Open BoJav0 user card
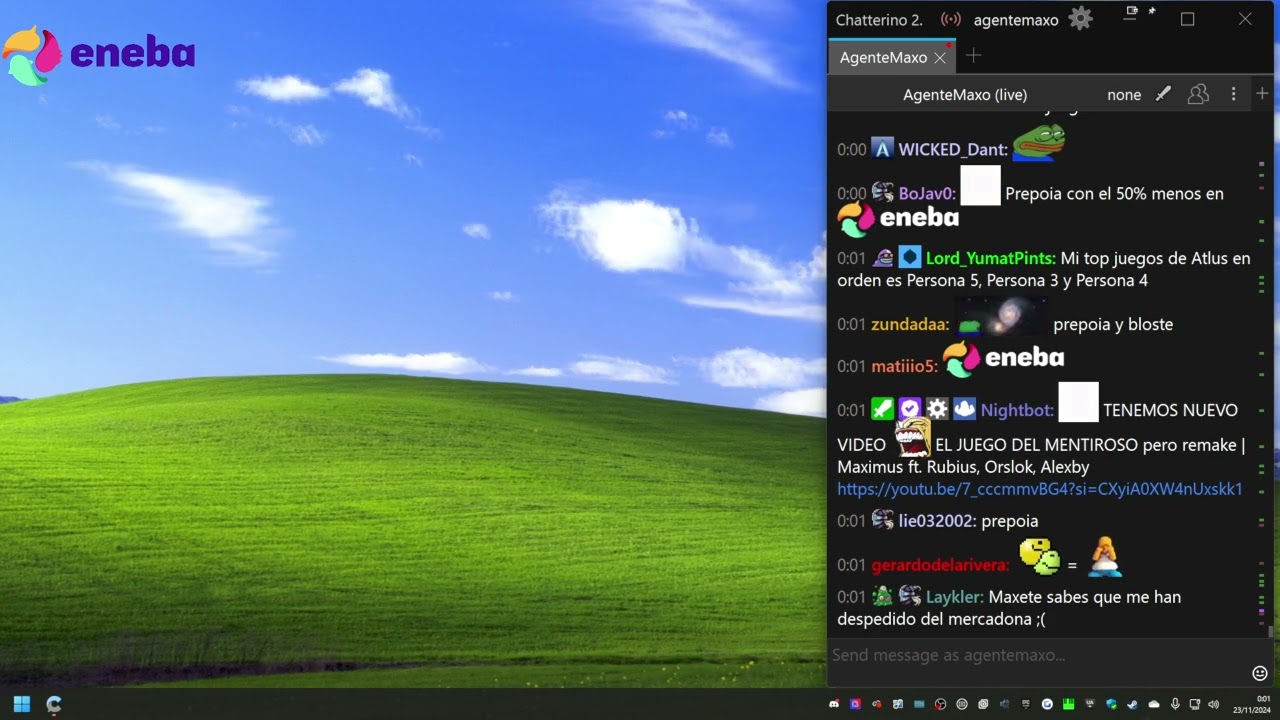Screen dimensions: 1280x720 click(927, 193)
